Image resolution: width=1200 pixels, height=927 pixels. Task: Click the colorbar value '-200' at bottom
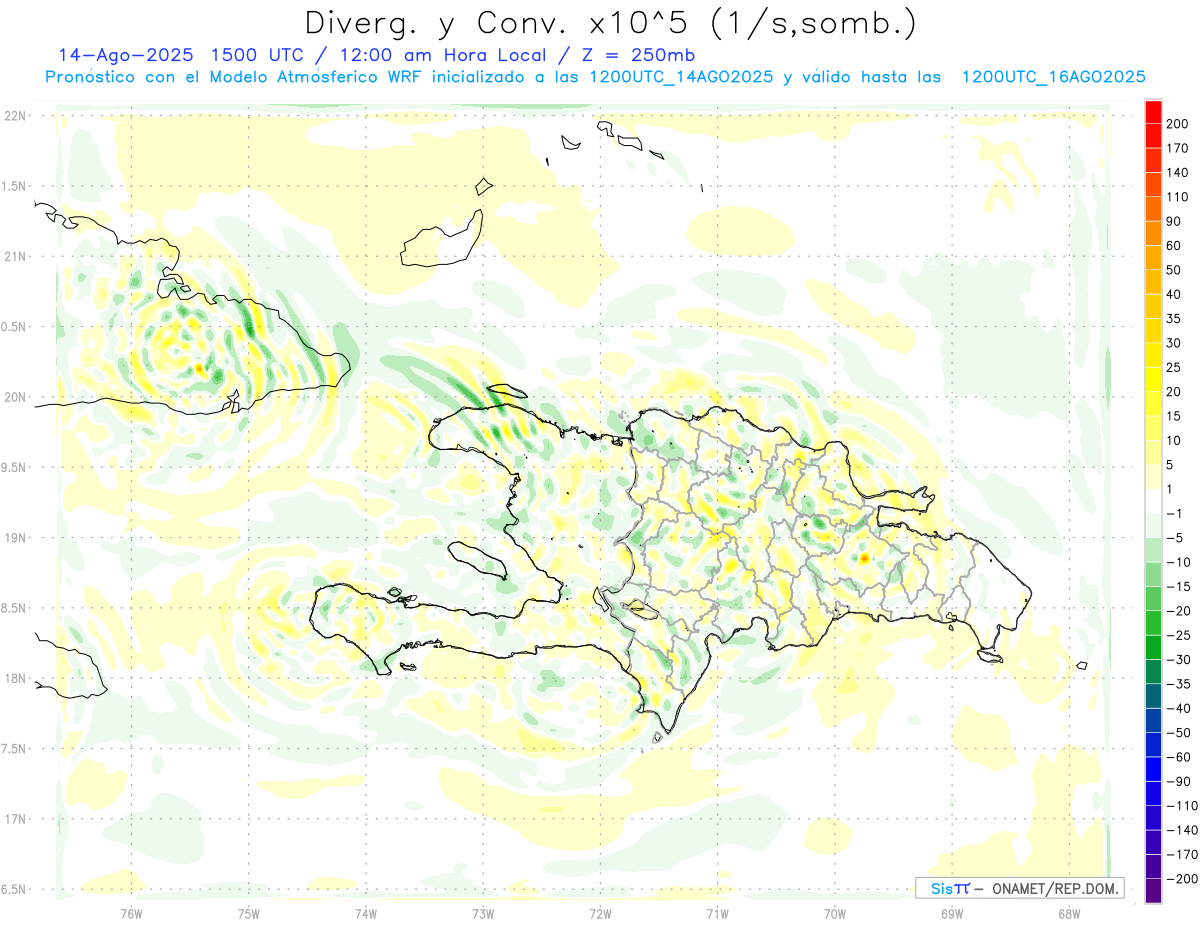coord(1183,879)
